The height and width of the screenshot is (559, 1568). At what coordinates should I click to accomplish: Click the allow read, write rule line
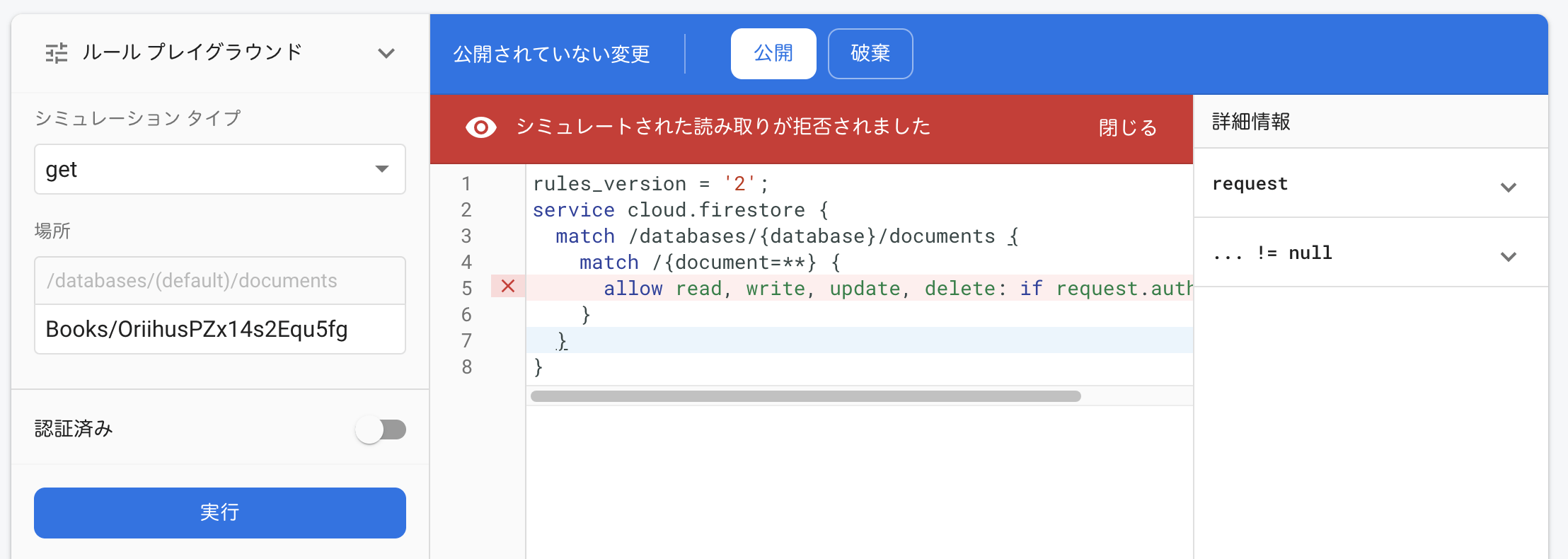point(860,289)
